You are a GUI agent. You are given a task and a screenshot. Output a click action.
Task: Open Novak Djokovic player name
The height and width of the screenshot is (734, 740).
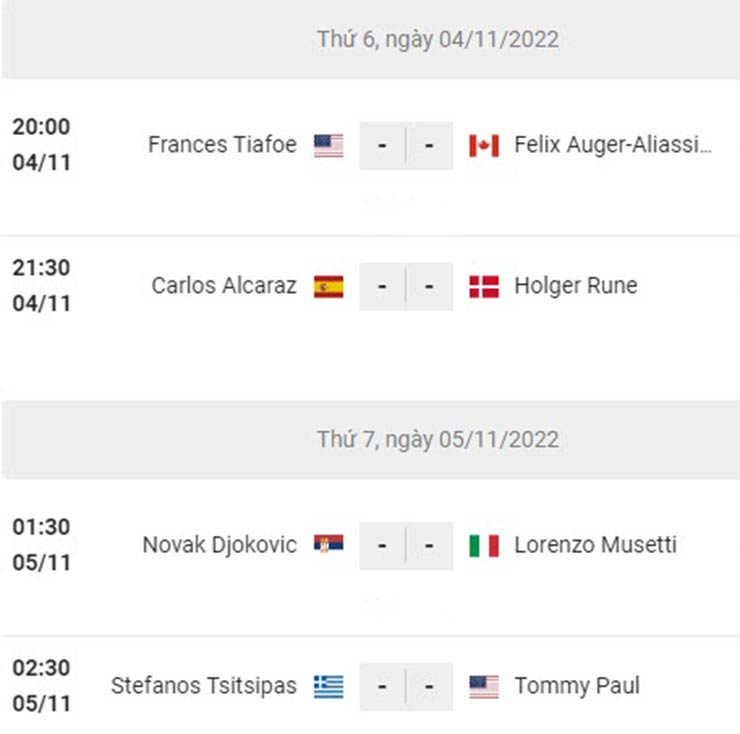click(x=219, y=545)
